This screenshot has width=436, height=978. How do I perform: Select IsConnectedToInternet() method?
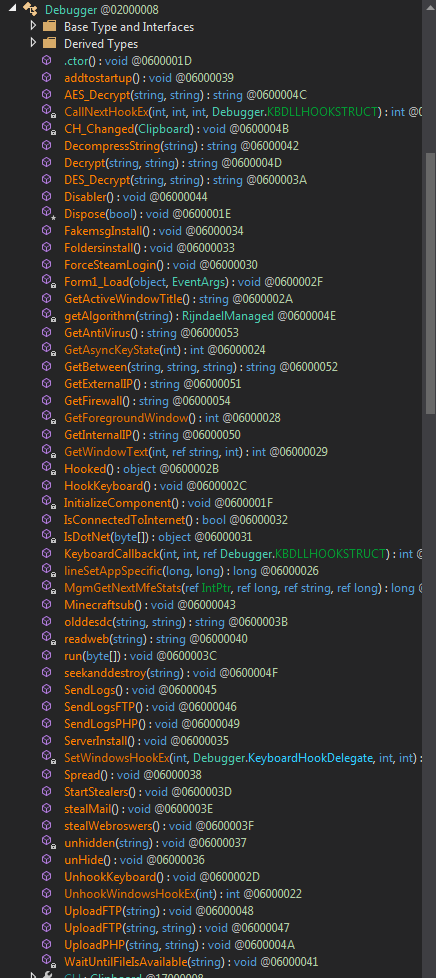click(176, 520)
